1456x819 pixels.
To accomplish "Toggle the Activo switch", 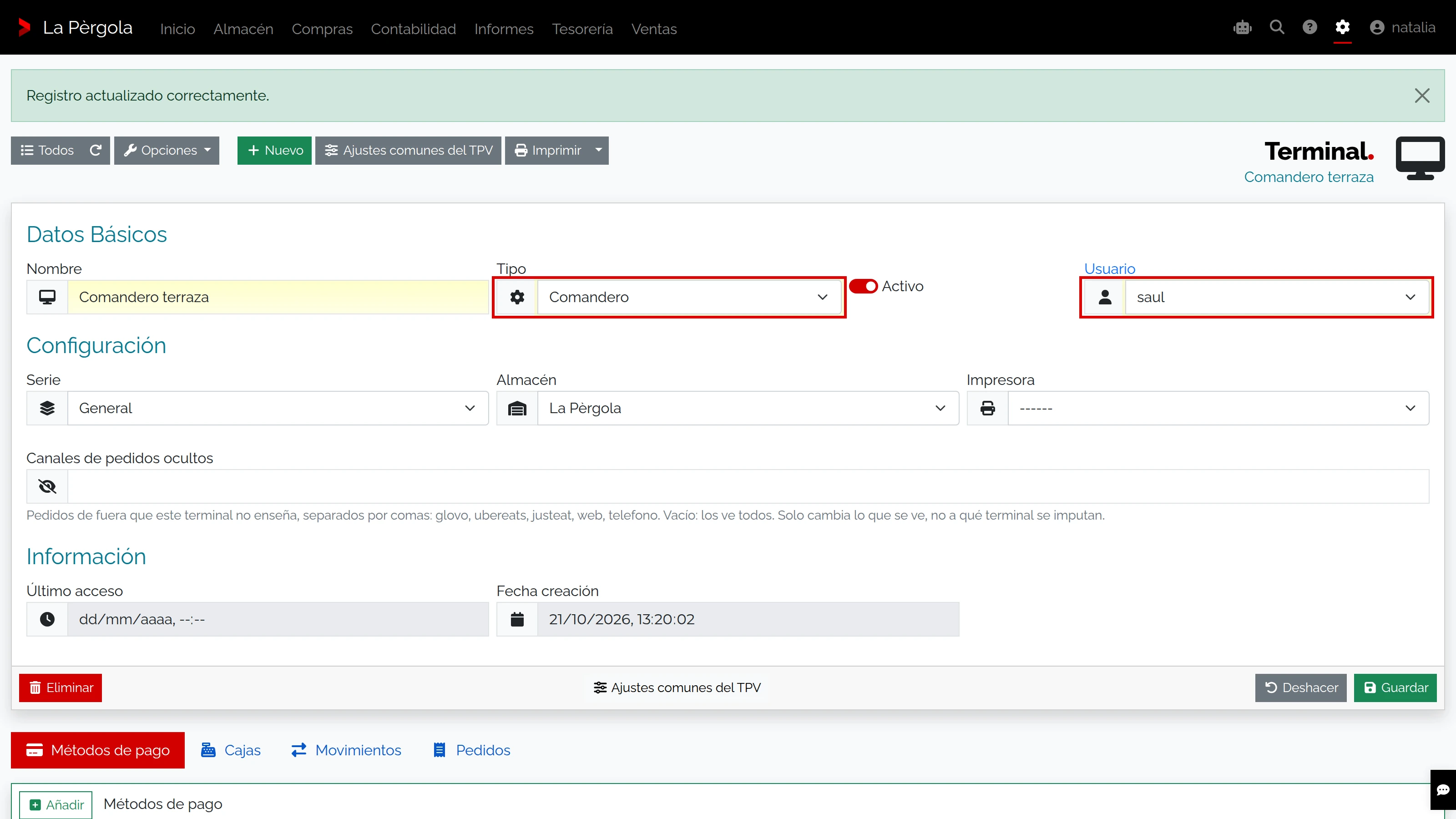I will [863, 286].
